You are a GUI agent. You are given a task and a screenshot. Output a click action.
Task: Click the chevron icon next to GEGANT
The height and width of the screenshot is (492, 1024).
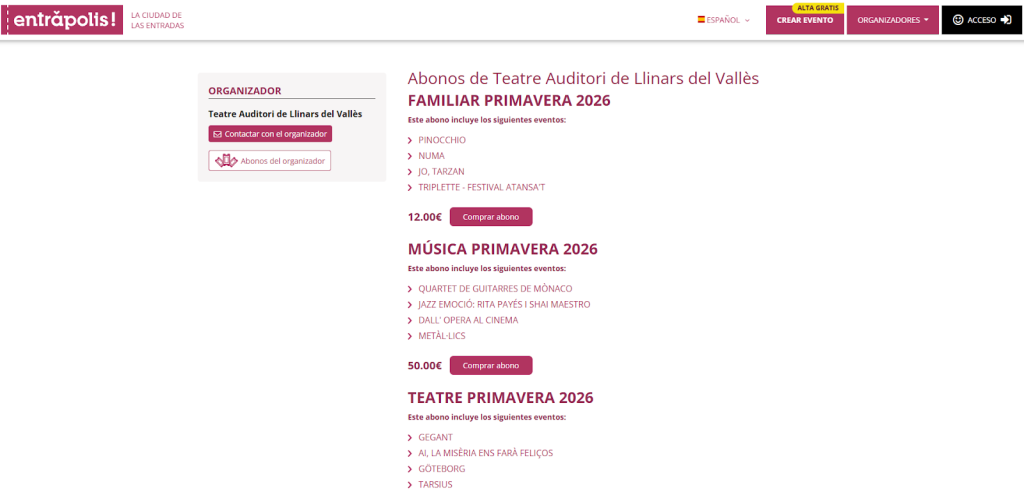point(410,438)
